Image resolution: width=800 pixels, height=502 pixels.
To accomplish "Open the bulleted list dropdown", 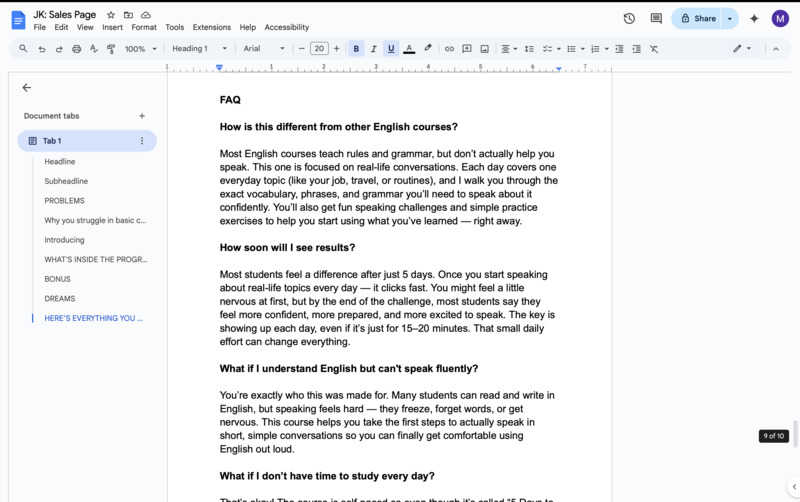I will pos(576,49).
